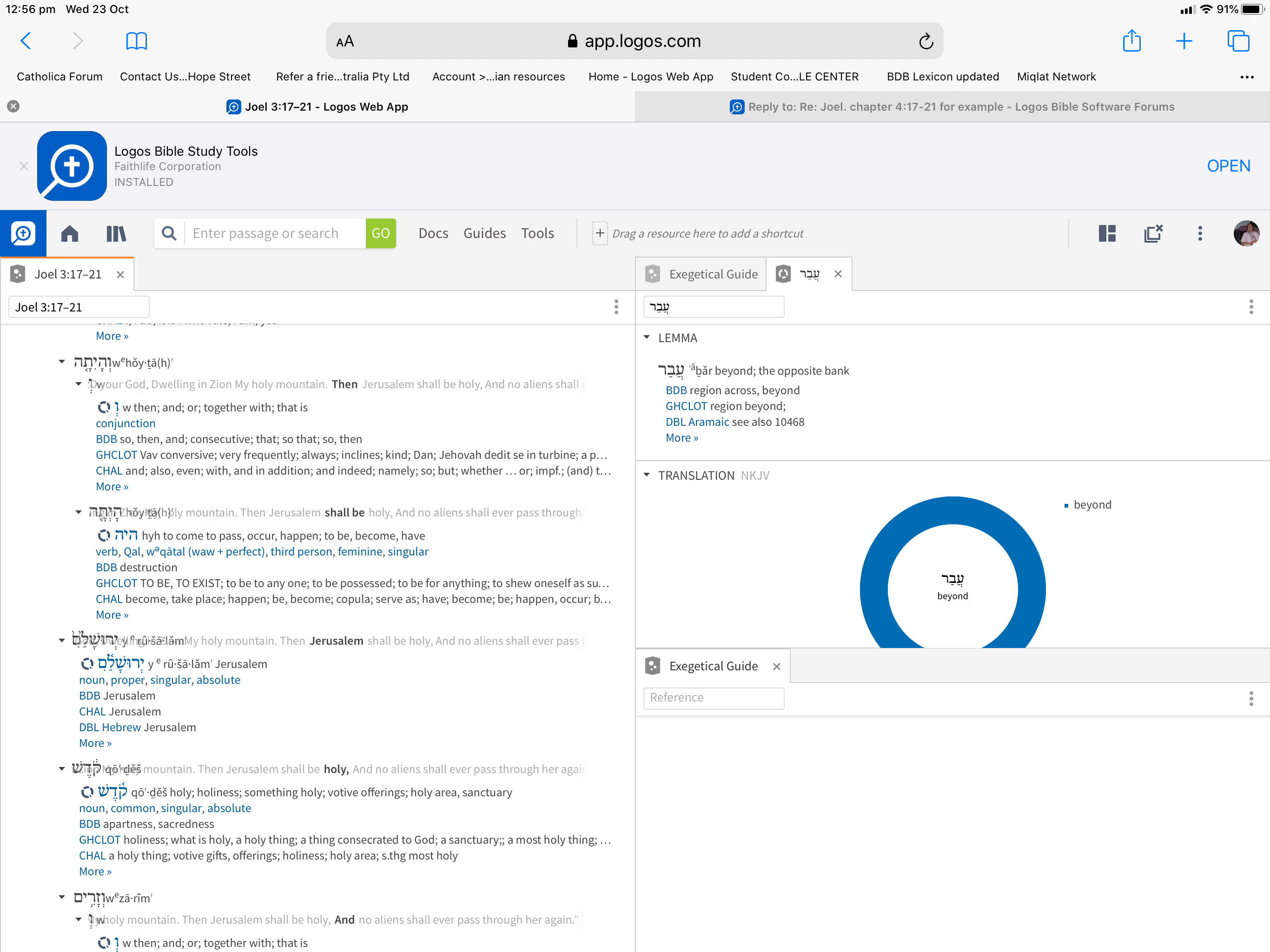Screen dimensions: 1270x952
Task: Collapse the LEMMA section
Action: [647, 337]
